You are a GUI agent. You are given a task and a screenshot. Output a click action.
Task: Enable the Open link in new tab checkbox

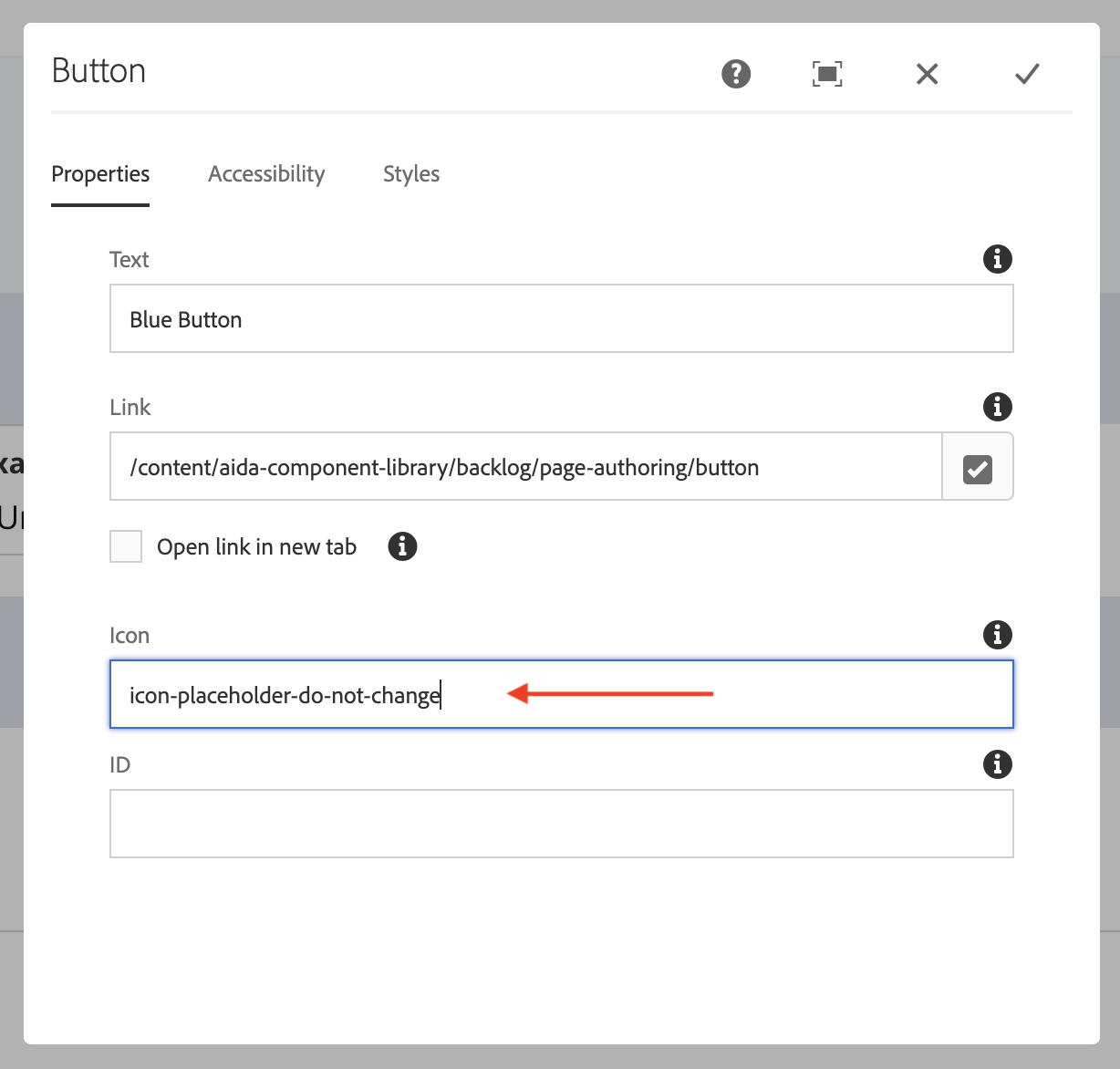pos(126,546)
